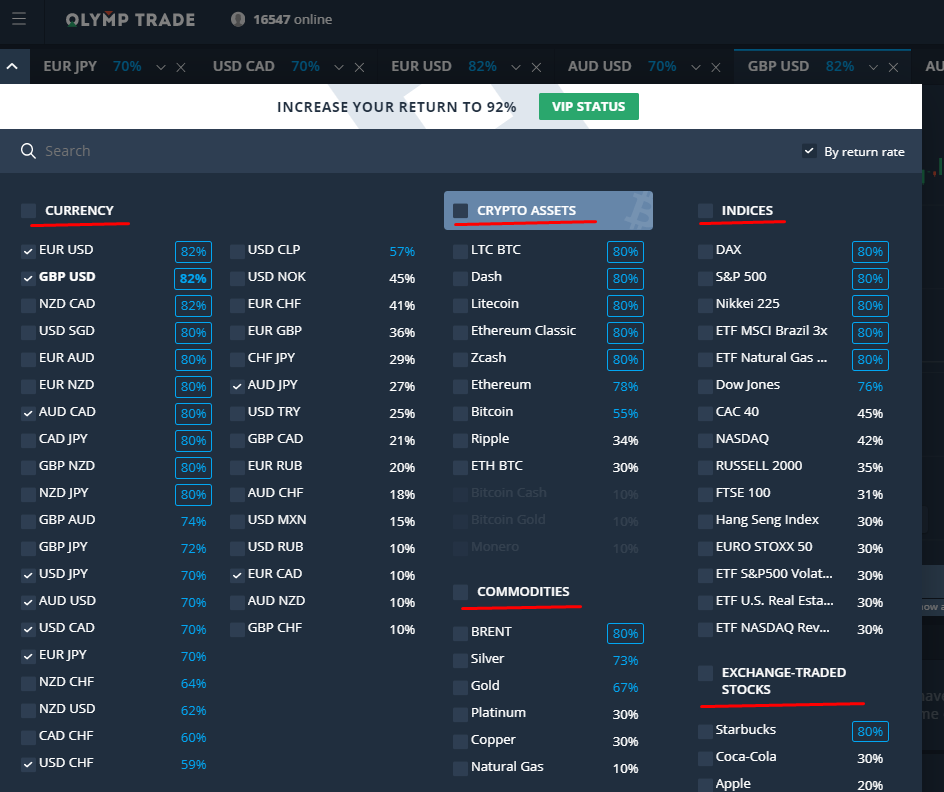Image resolution: width=944 pixels, height=792 pixels.
Task: Click the search magnifier icon
Action: pos(28,151)
